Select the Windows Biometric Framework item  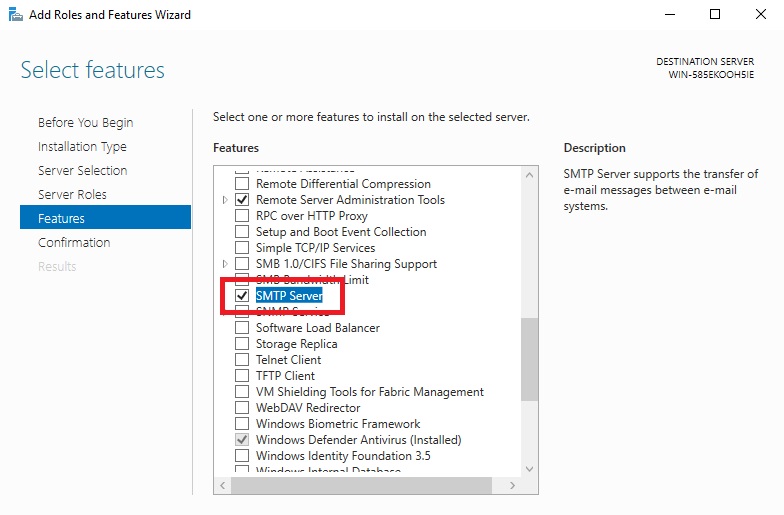point(338,424)
